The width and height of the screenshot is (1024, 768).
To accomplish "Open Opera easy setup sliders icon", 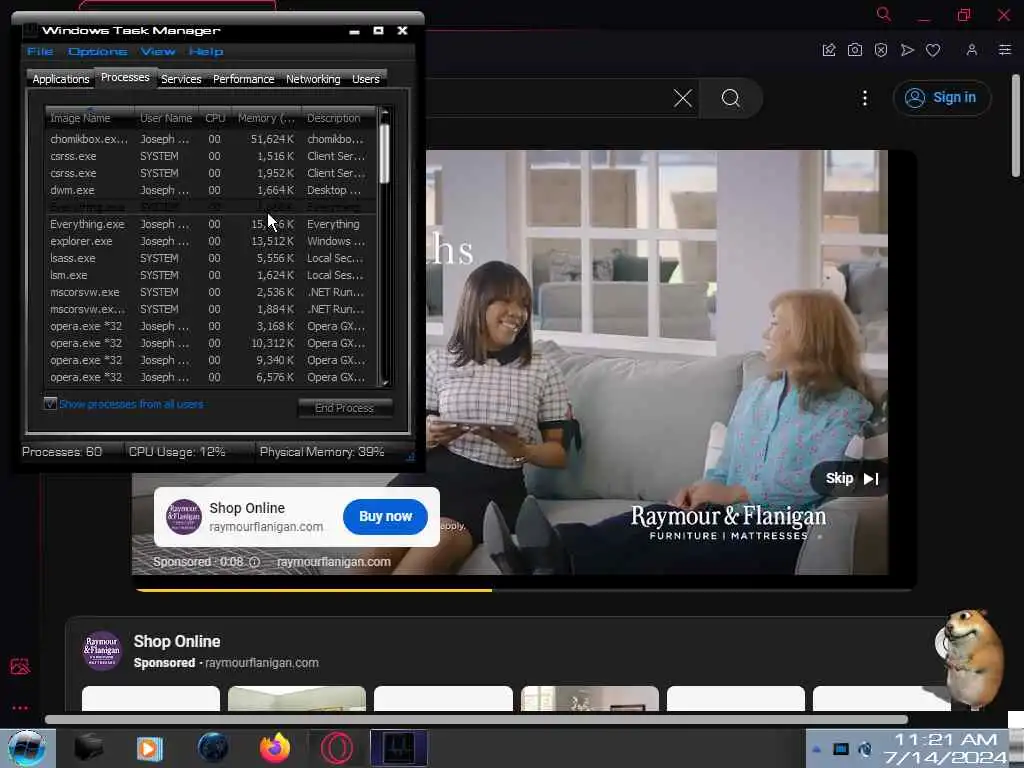I will (1005, 50).
